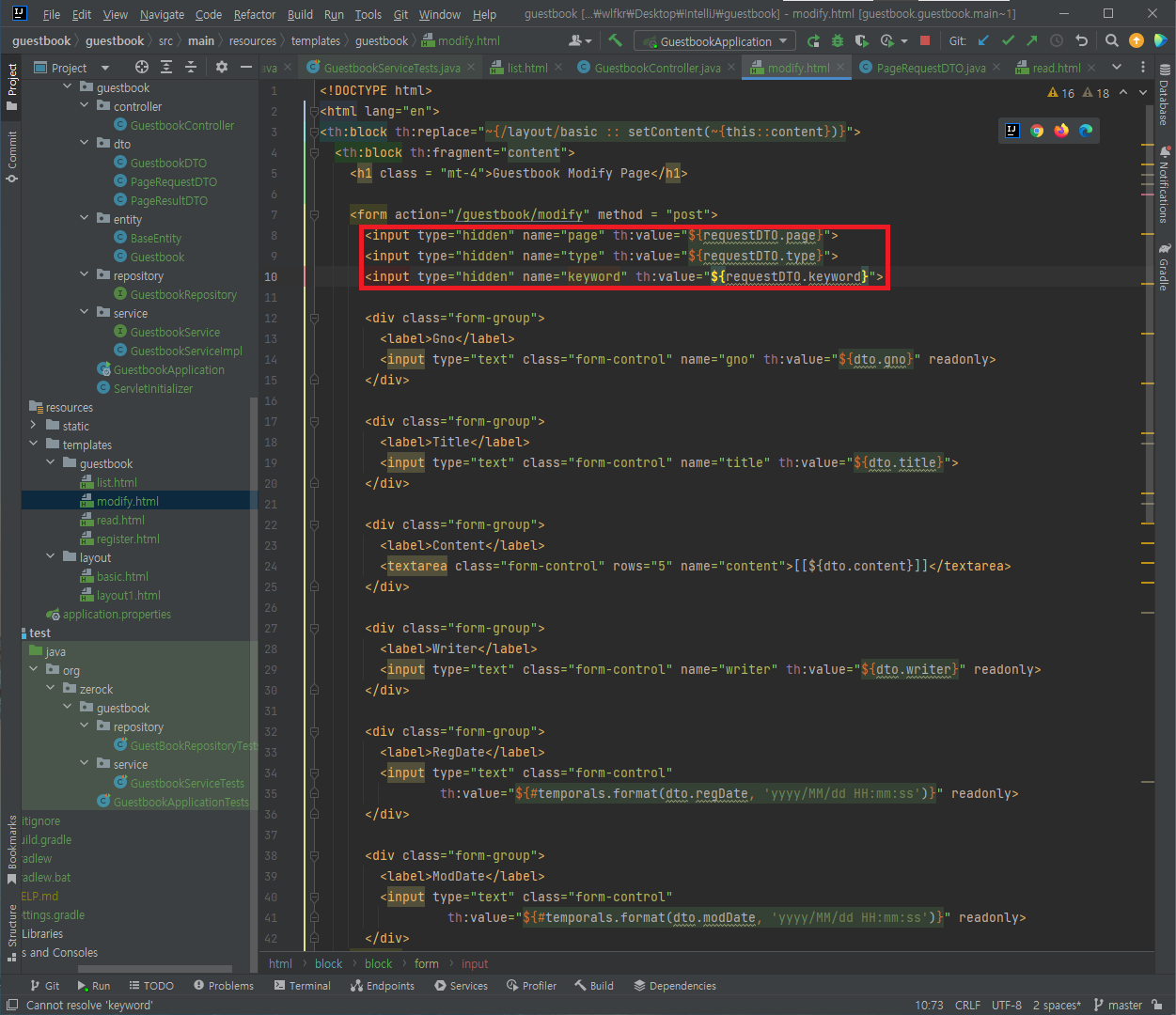Open the Terminal tool window
1176x1015 pixels.
coord(303,986)
